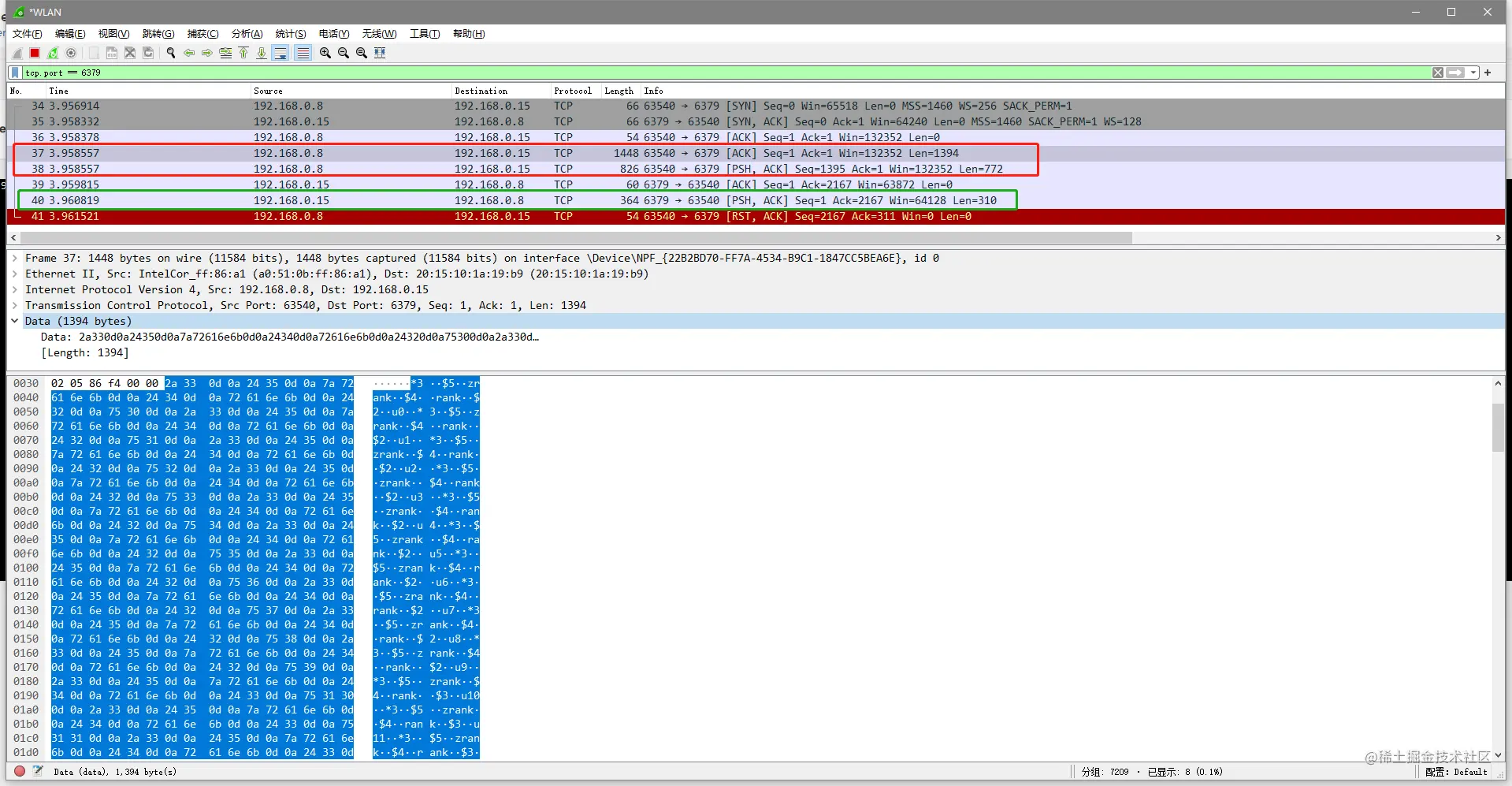1512x786 pixels.
Task: Open the 统计(S) menu
Action: coord(291,34)
